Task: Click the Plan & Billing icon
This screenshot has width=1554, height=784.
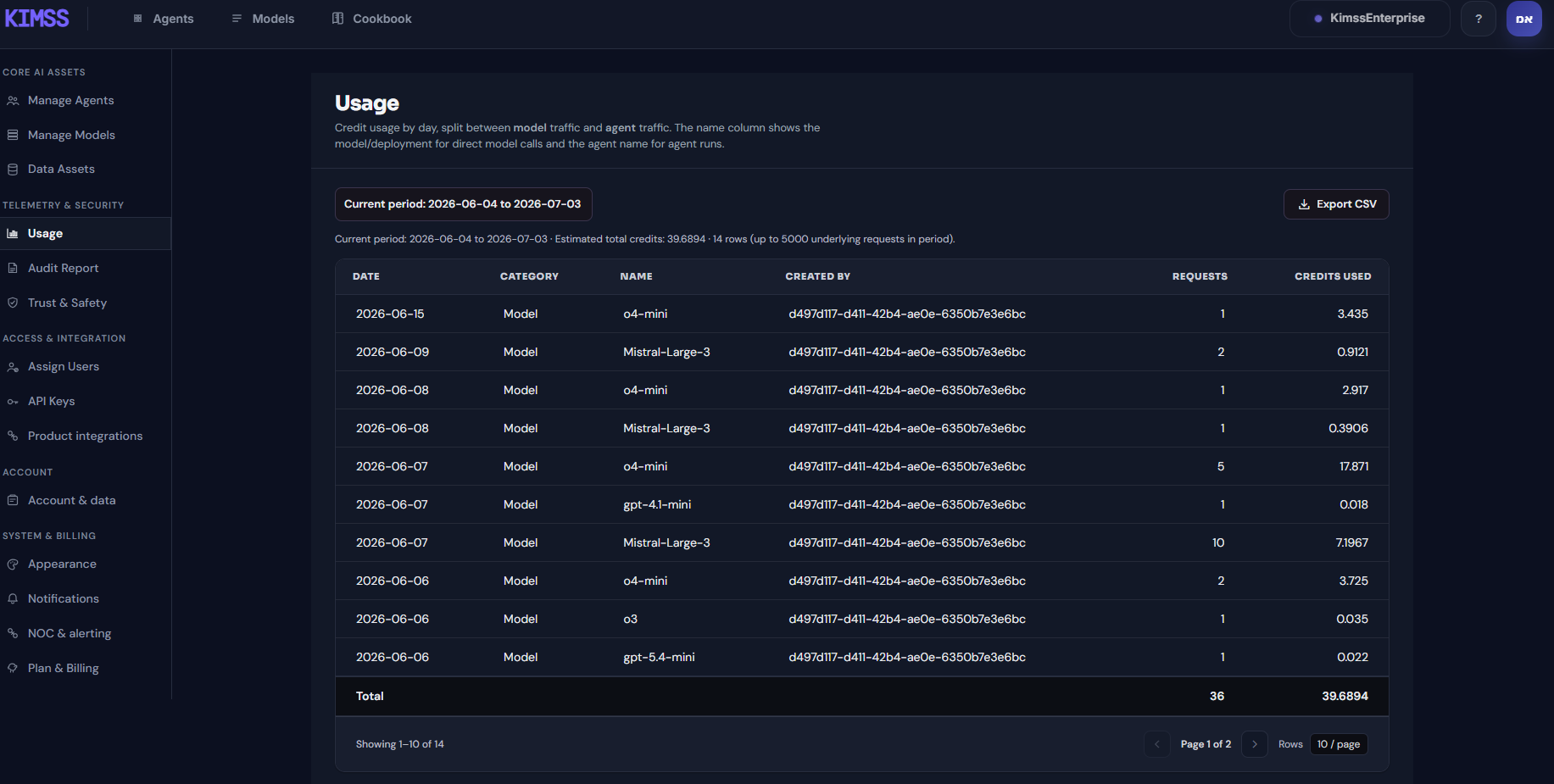Action: (13, 668)
